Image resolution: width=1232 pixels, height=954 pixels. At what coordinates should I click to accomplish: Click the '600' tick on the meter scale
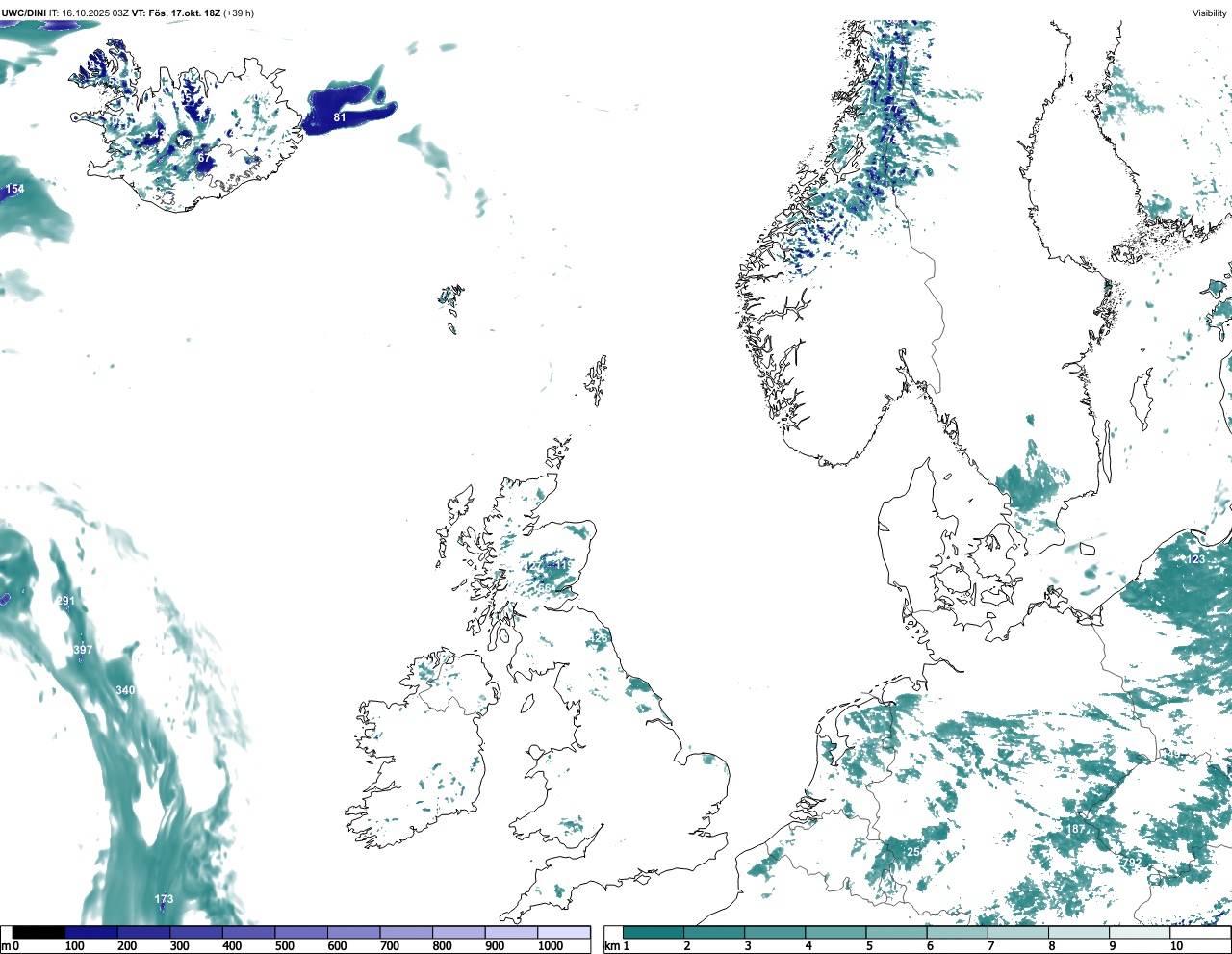tap(337, 946)
